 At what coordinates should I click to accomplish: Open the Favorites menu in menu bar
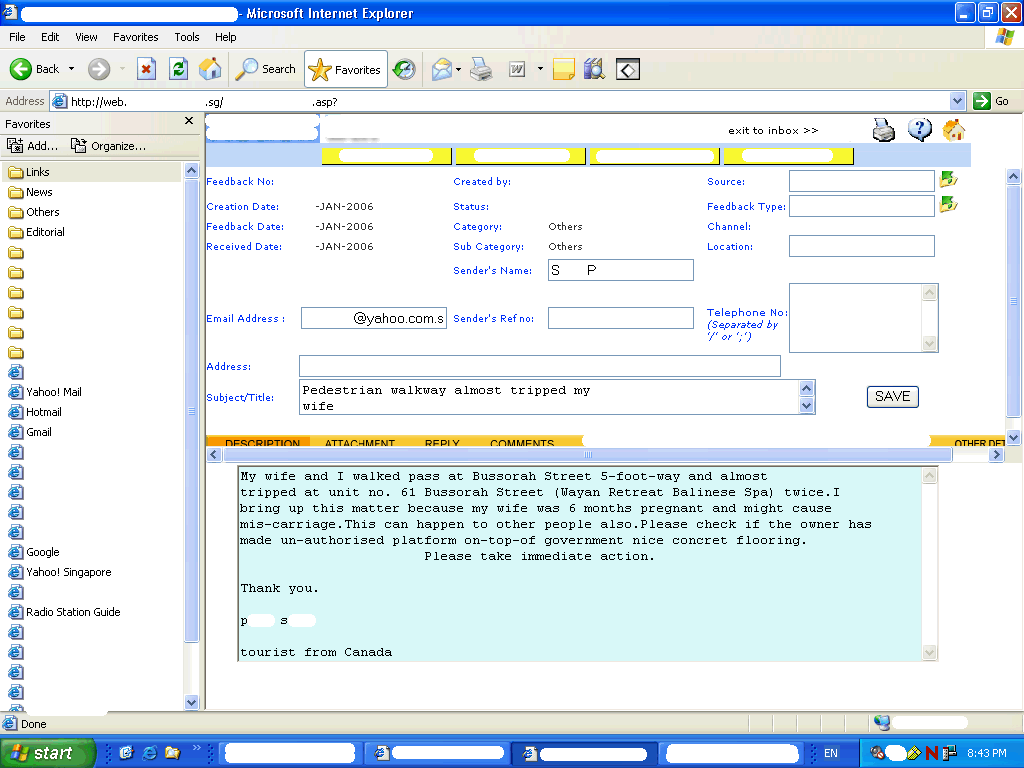pos(136,37)
